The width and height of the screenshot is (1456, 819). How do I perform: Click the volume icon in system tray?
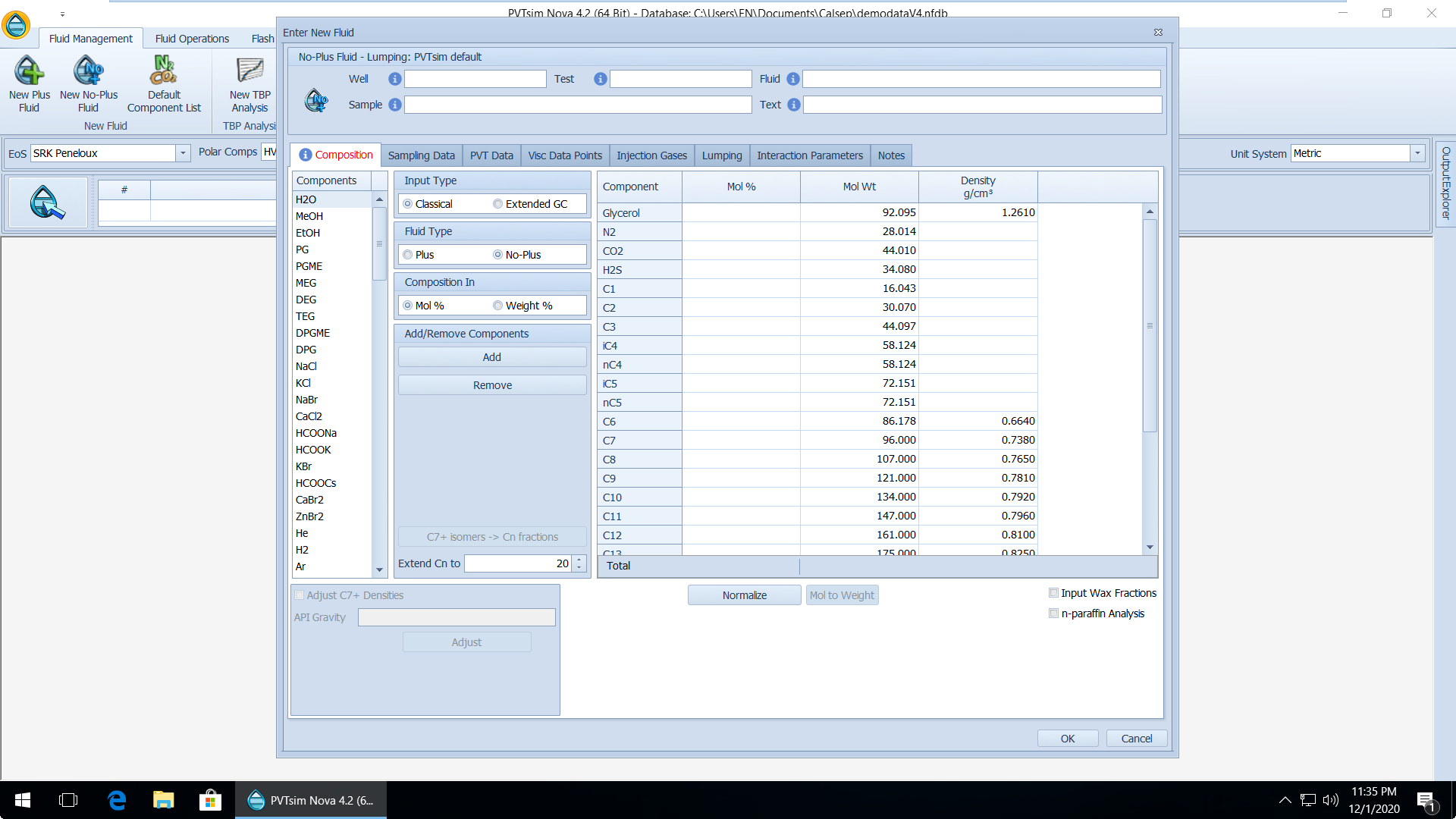[x=1330, y=800]
